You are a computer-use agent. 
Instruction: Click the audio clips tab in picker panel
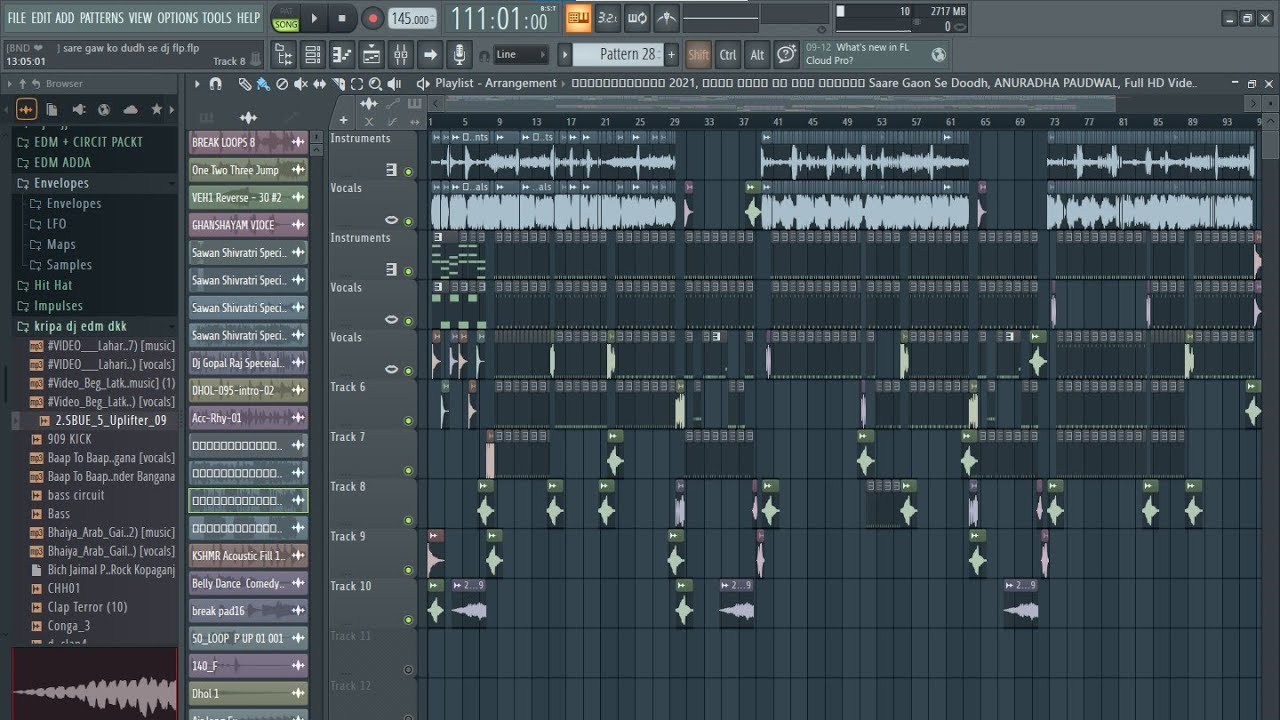pyautogui.click(x=248, y=118)
